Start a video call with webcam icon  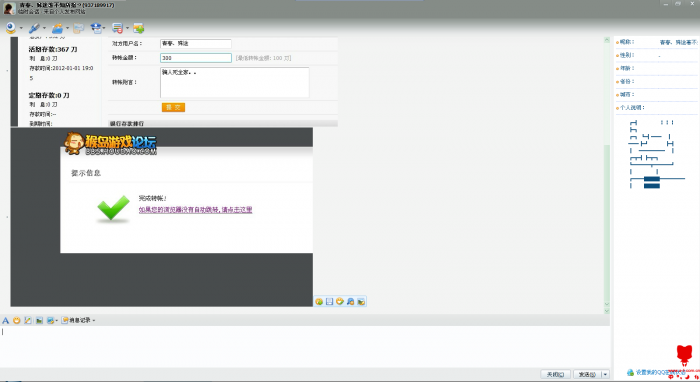pyautogui.click(x=11, y=29)
